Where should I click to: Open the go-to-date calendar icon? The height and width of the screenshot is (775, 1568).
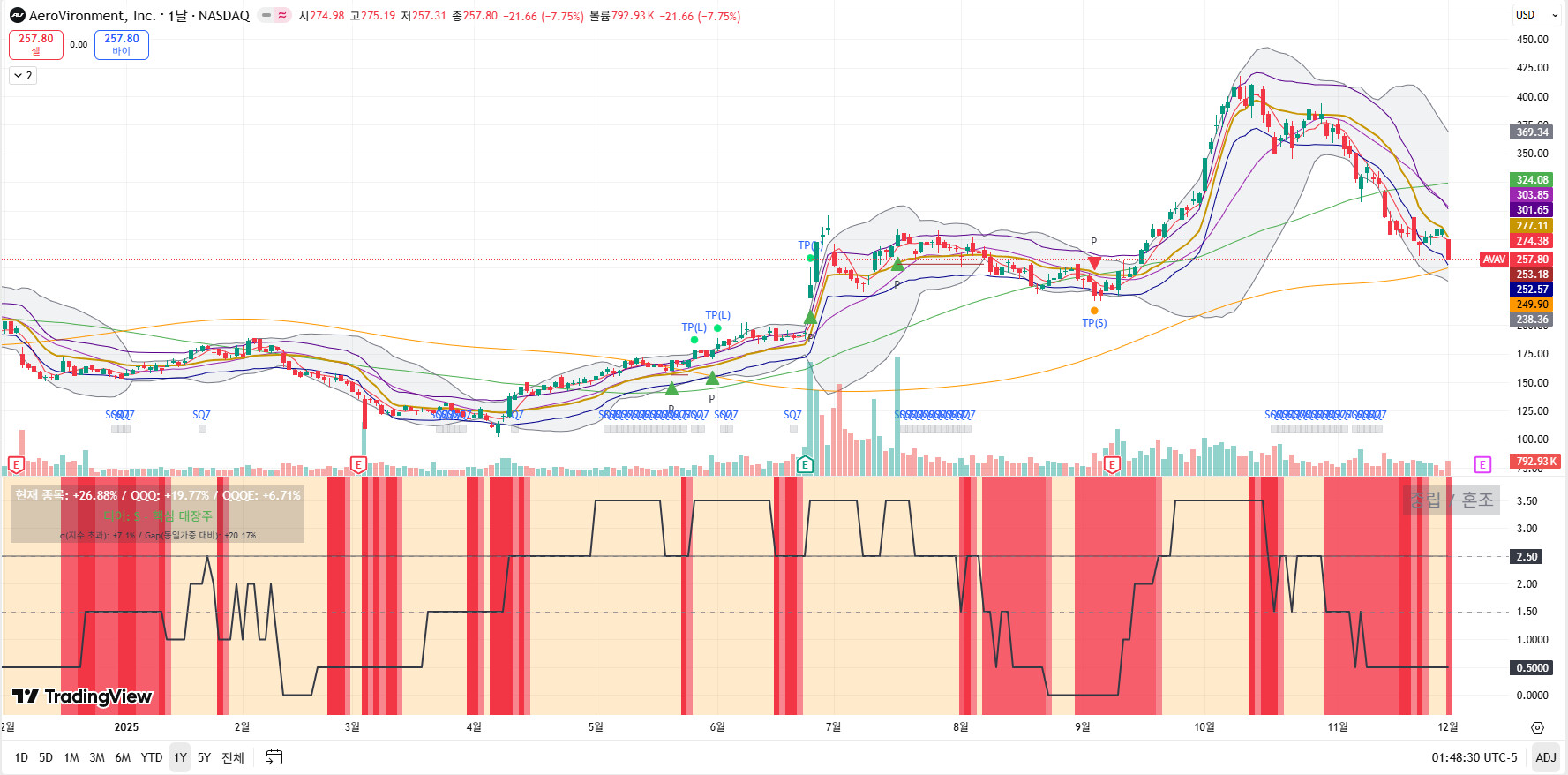(274, 757)
